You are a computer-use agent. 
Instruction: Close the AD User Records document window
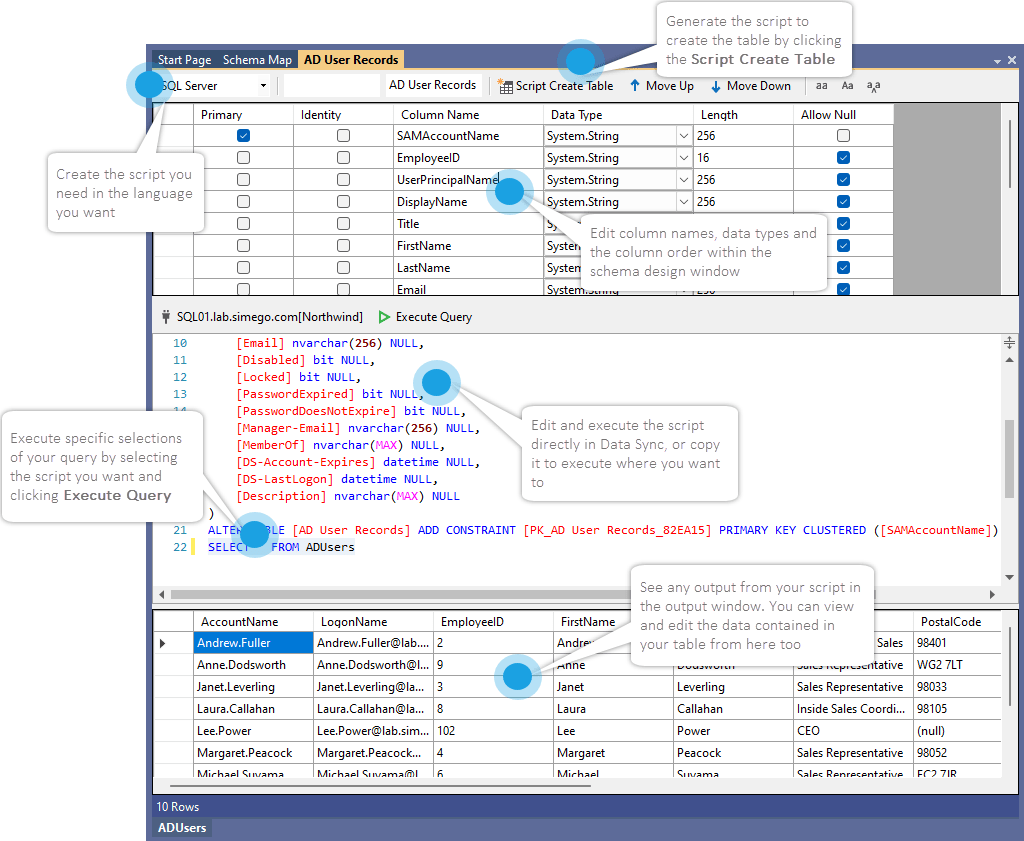point(1012,60)
